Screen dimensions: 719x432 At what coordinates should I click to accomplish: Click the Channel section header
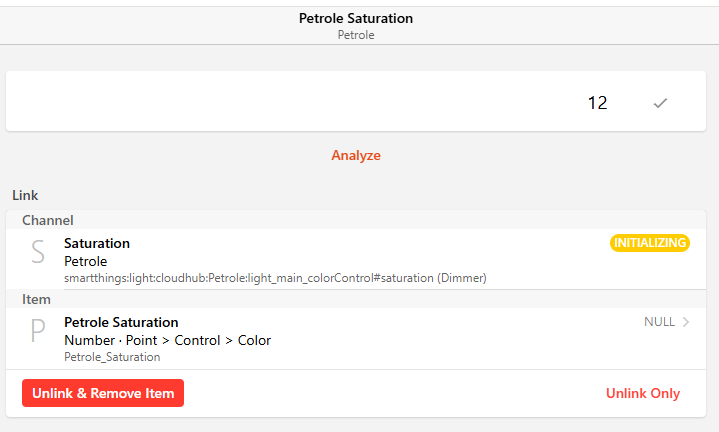(48, 220)
